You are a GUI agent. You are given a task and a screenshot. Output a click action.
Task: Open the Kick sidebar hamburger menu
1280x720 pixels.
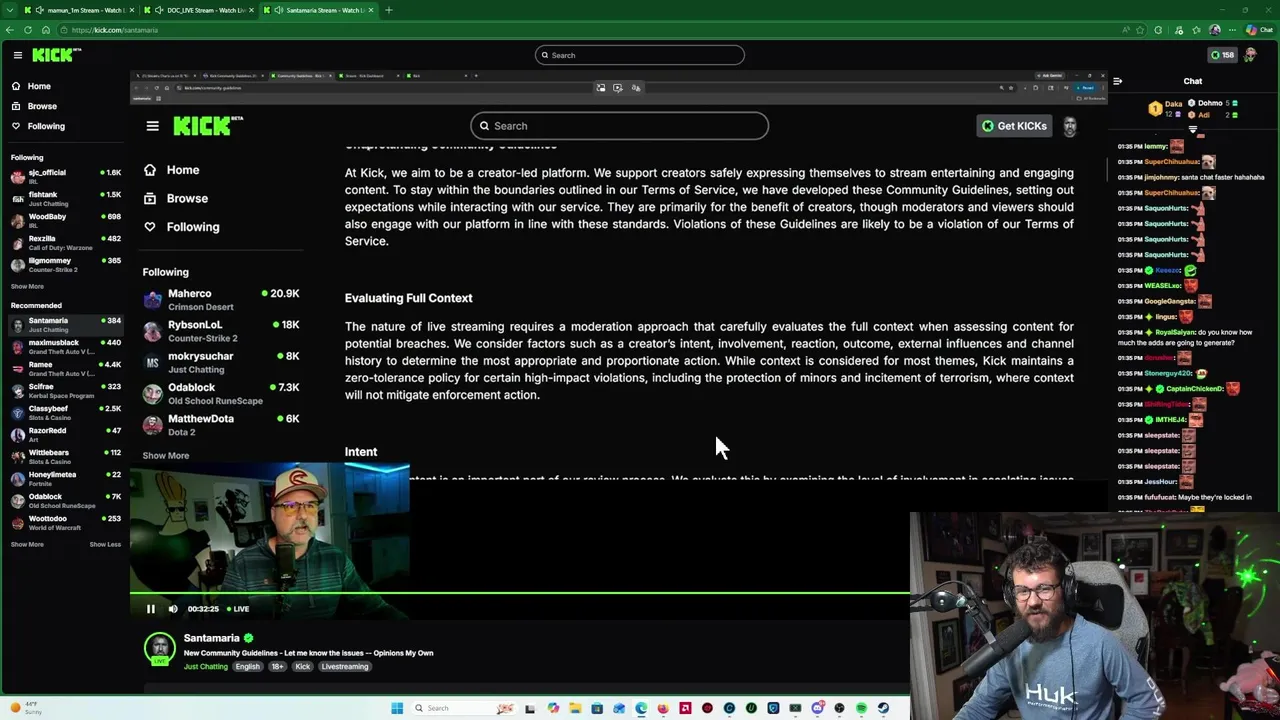[x=17, y=55]
